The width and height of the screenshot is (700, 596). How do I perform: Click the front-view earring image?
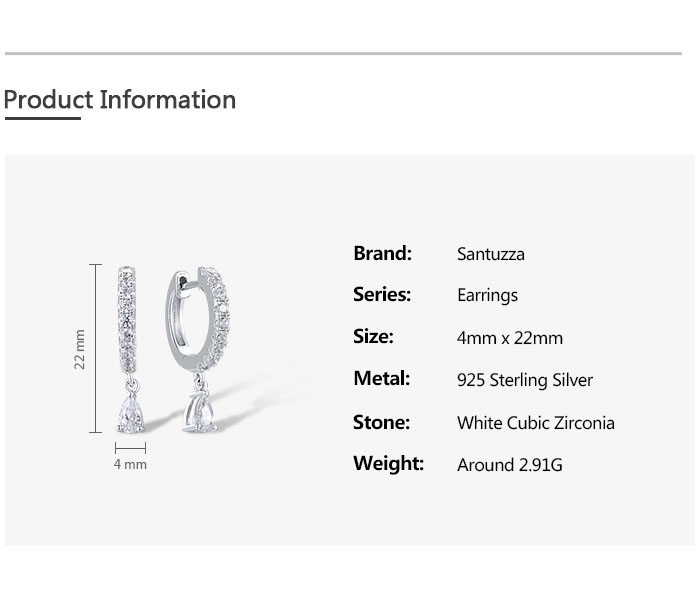129,350
